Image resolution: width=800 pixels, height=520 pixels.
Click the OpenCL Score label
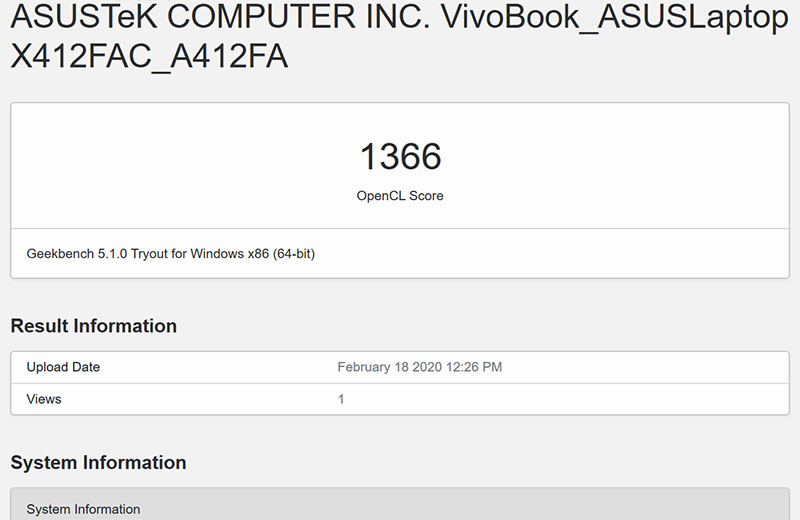pyautogui.click(x=400, y=196)
